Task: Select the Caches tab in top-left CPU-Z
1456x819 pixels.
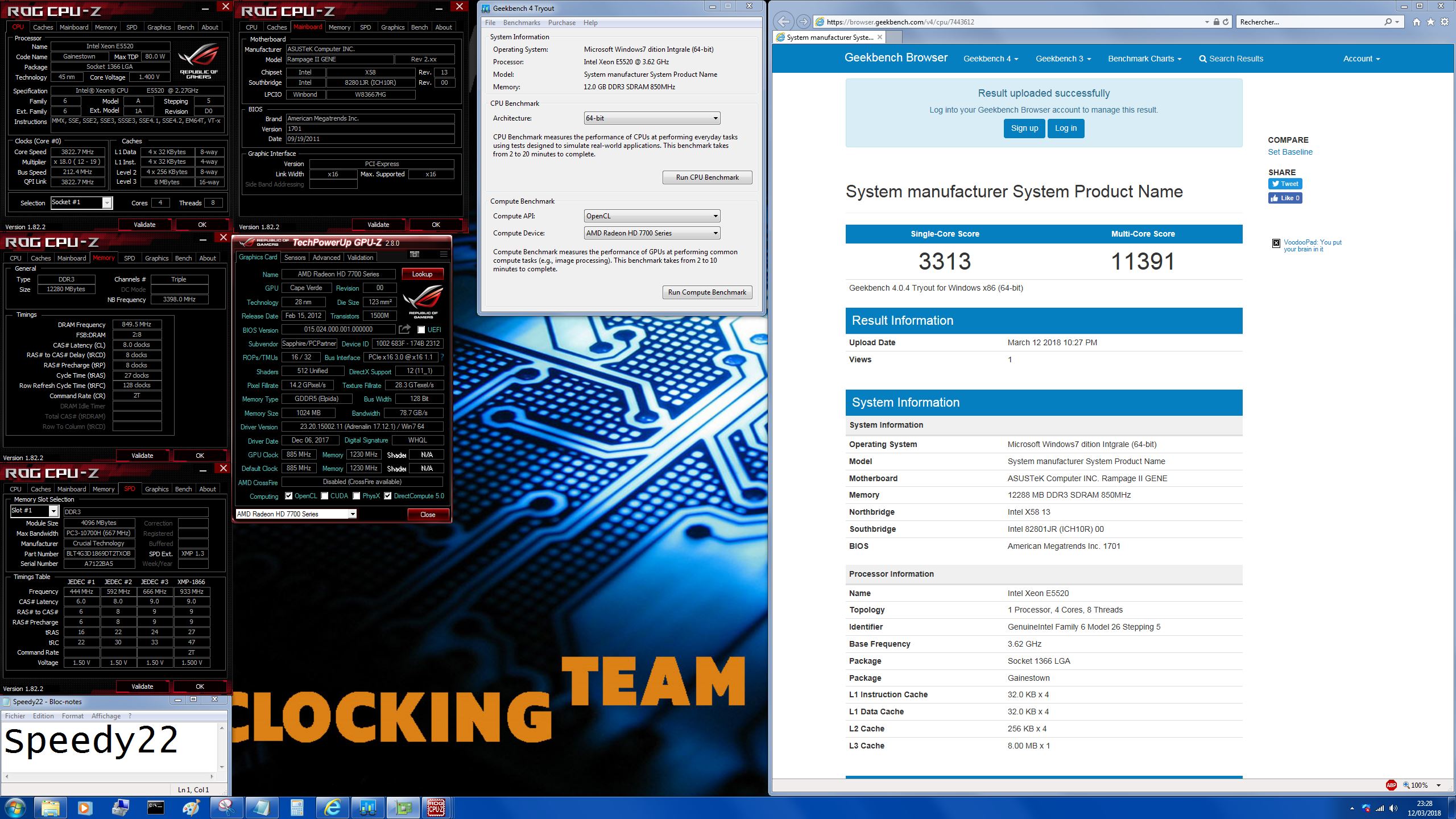Action: click(x=43, y=27)
